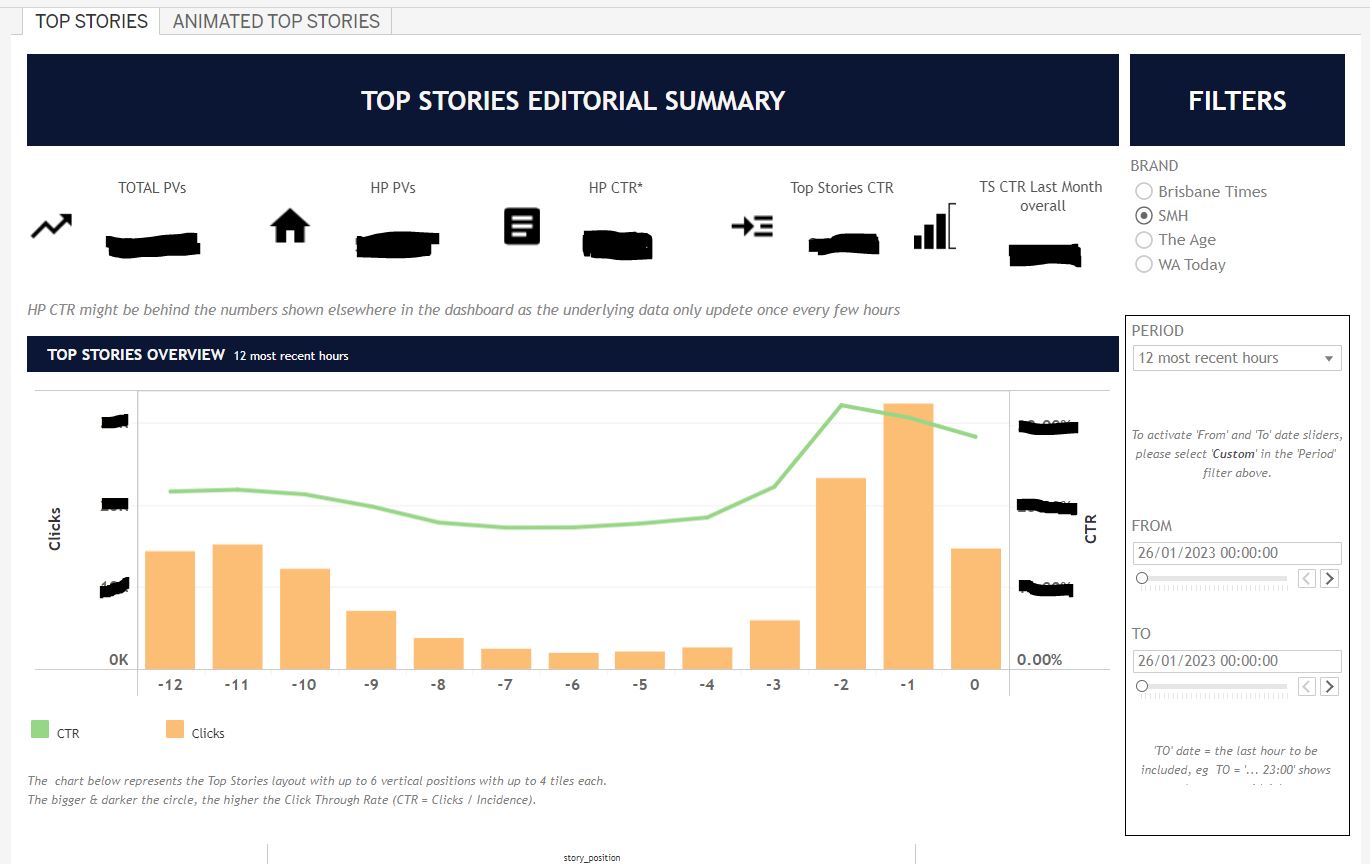Screen dimensions: 1370x864
Task: Step FROM date backward with left arrow
Action: click(1307, 578)
